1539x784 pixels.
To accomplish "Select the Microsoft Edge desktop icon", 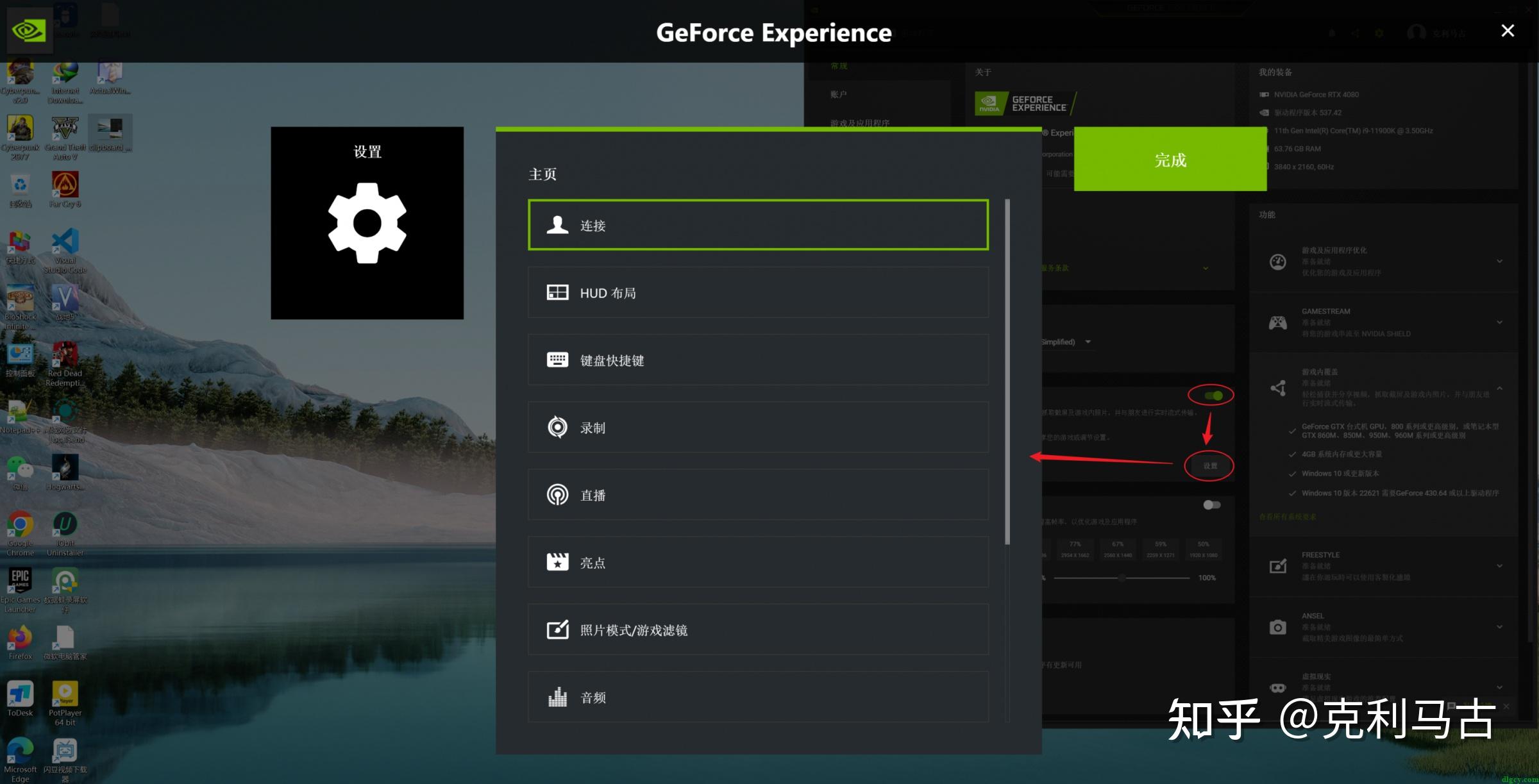I will (x=20, y=760).
